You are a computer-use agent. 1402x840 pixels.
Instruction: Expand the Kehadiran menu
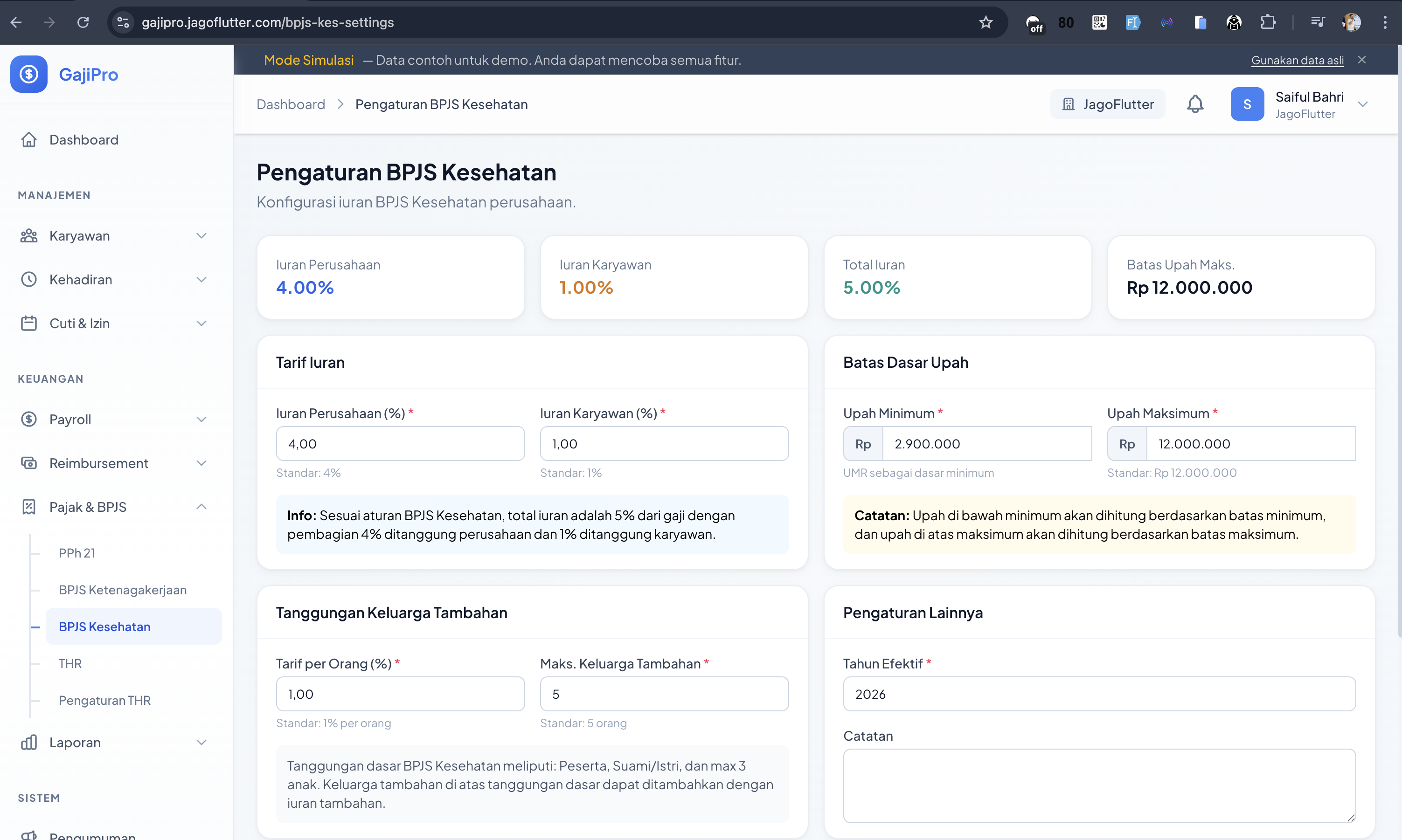(116, 279)
